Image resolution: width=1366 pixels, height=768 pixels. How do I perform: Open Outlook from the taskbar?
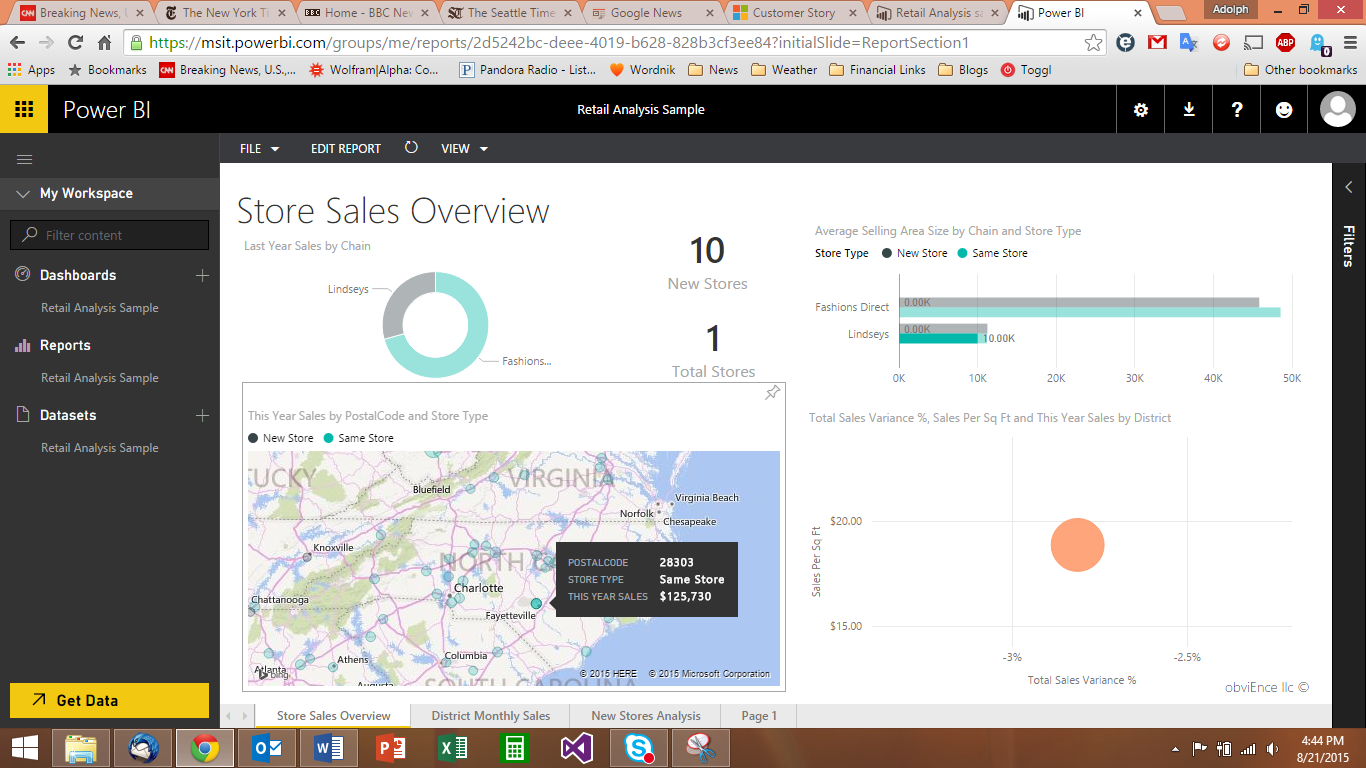pyautogui.click(x=267, y=748)
